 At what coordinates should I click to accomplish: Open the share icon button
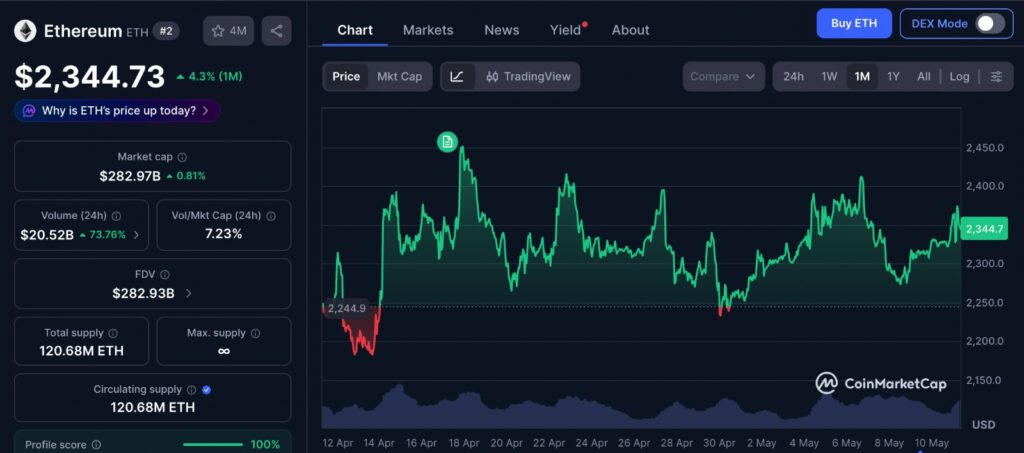point(276,31)
